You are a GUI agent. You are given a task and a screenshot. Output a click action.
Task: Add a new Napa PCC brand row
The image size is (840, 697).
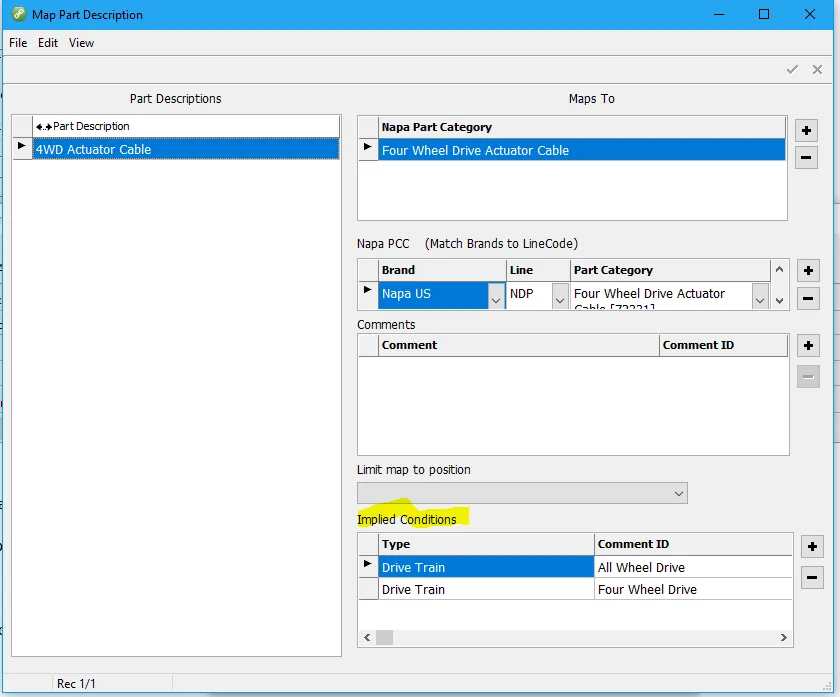point(808,271)
